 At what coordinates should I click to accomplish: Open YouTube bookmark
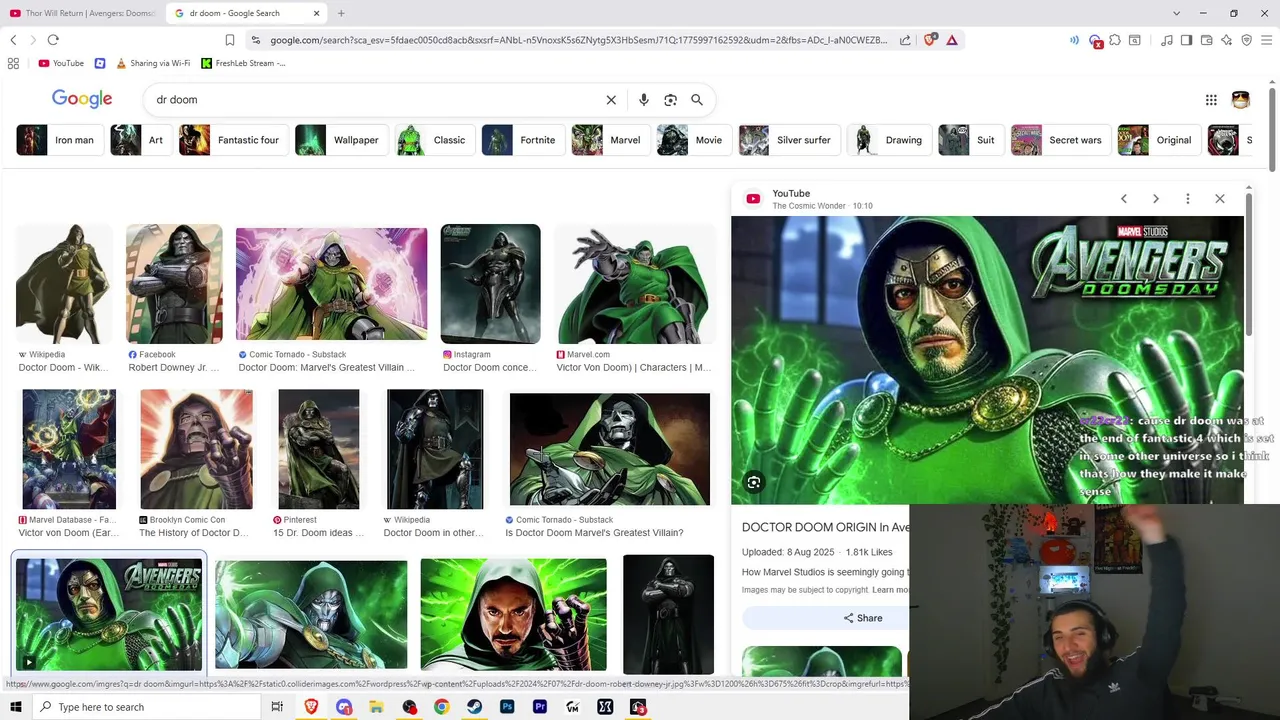pos(61,63)
